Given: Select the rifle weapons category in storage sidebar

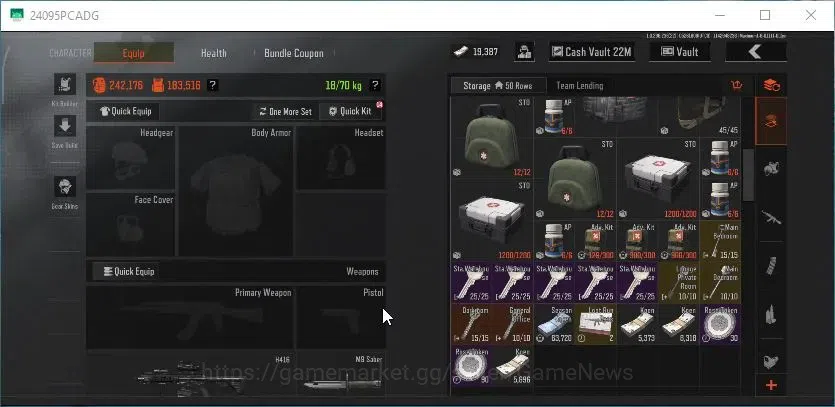Looking at the screenshot, I should pos(771,217).
